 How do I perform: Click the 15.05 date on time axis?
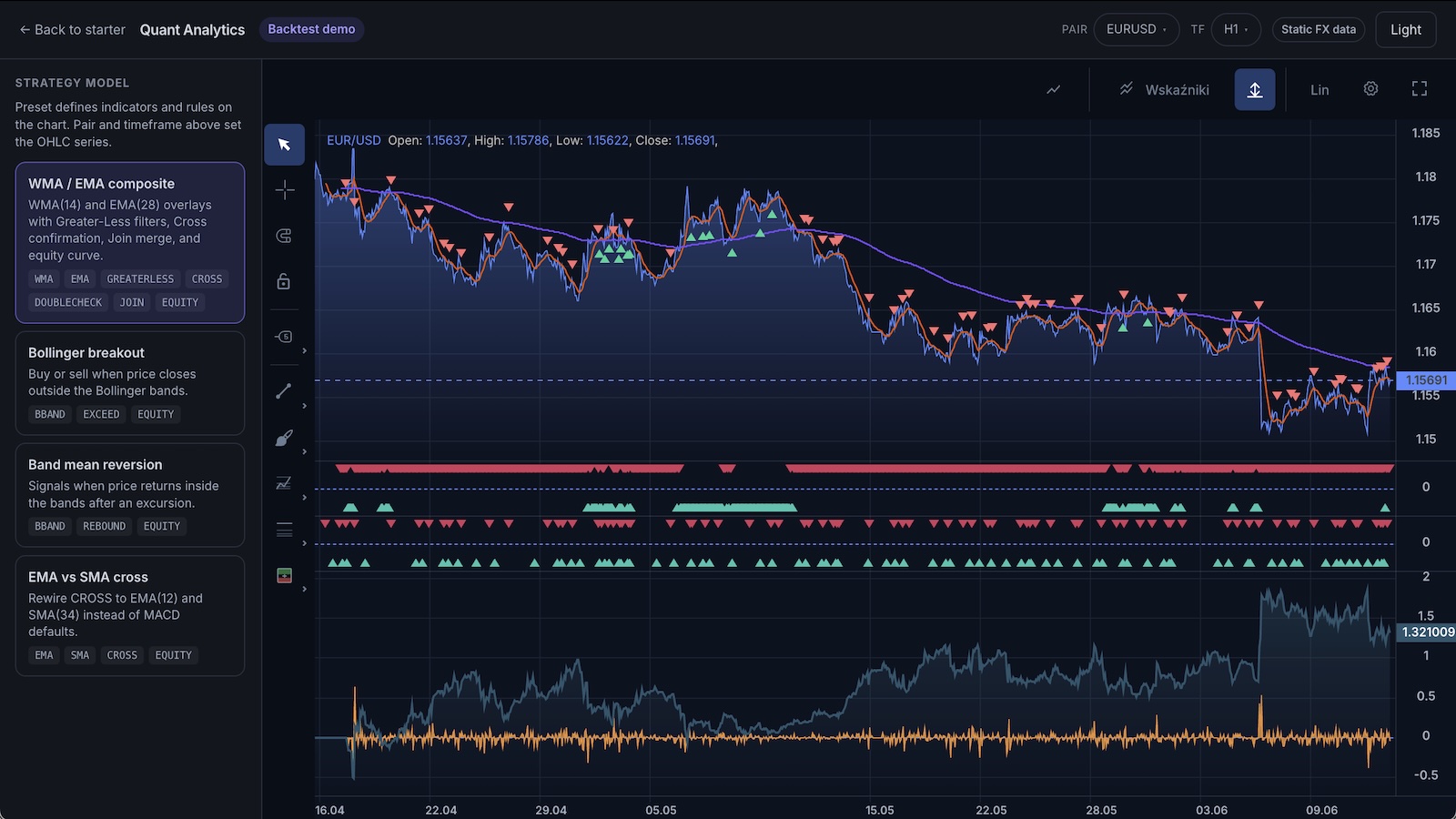point(880,810)
